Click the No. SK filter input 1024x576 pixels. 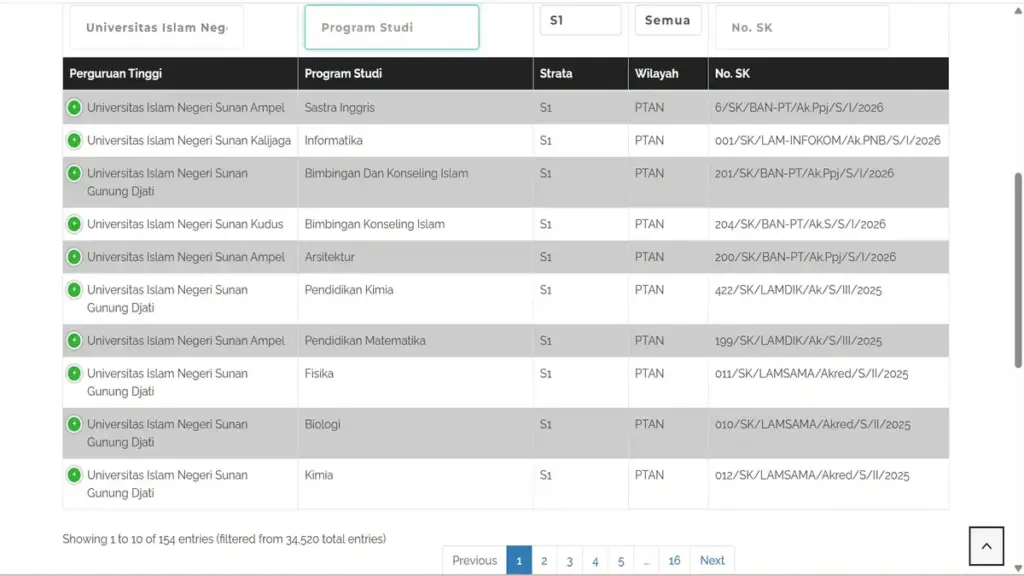pos(801,28)
